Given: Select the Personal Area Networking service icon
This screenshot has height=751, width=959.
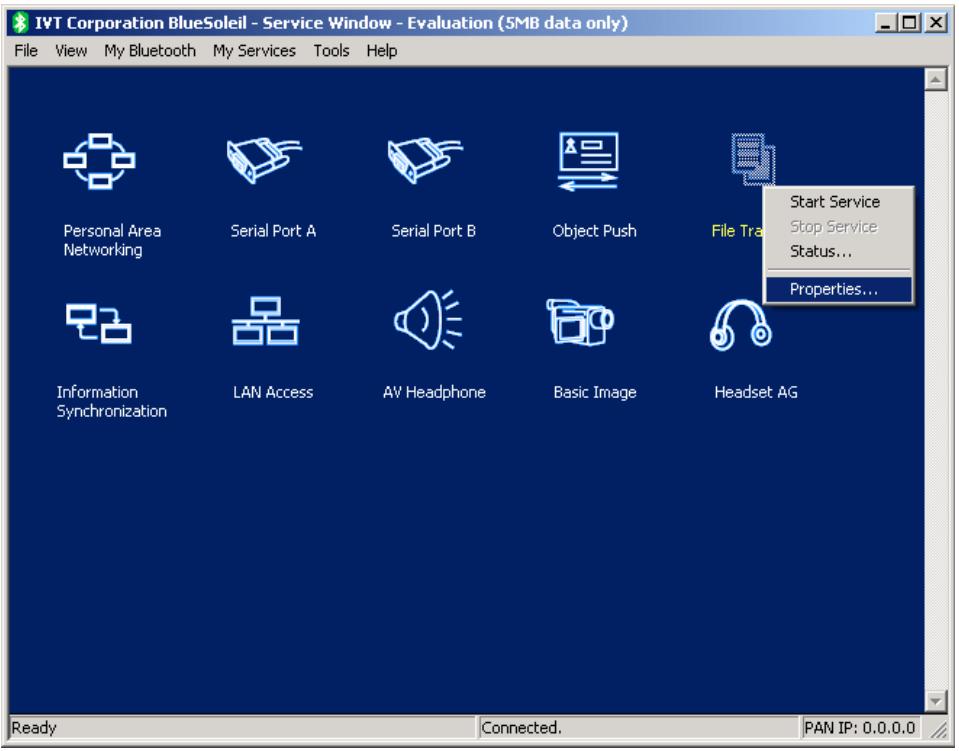Looking at the screenshot, I should (99, 161).
